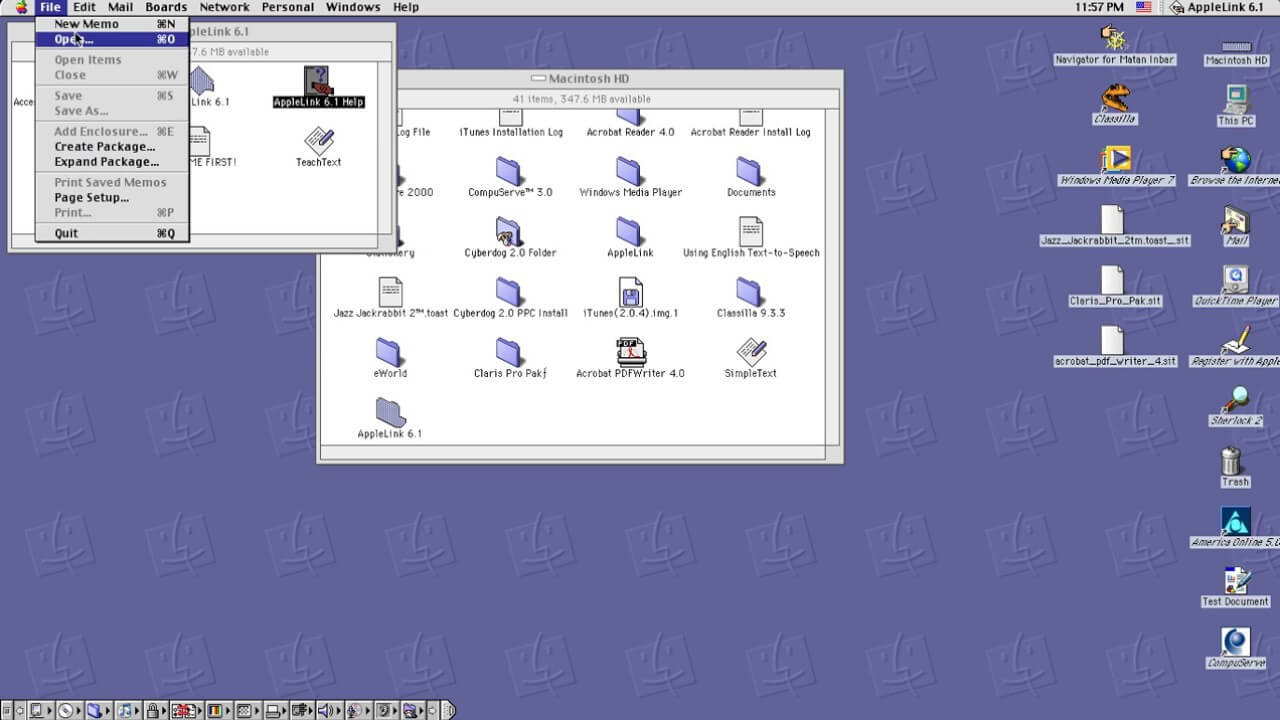Screen dimensions: 1280x720
Task: Open the Mail menu
Action: [120, 7]
